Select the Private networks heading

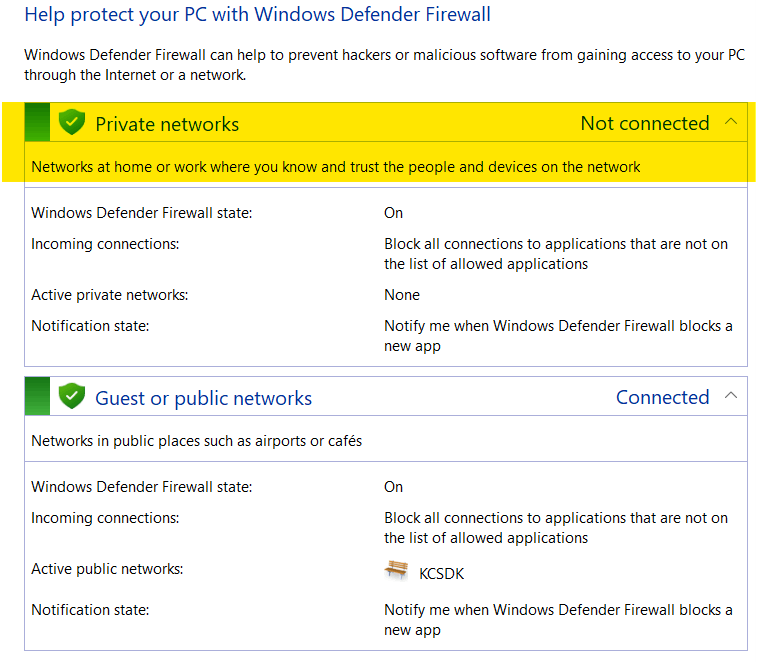(x=167, y=124)
